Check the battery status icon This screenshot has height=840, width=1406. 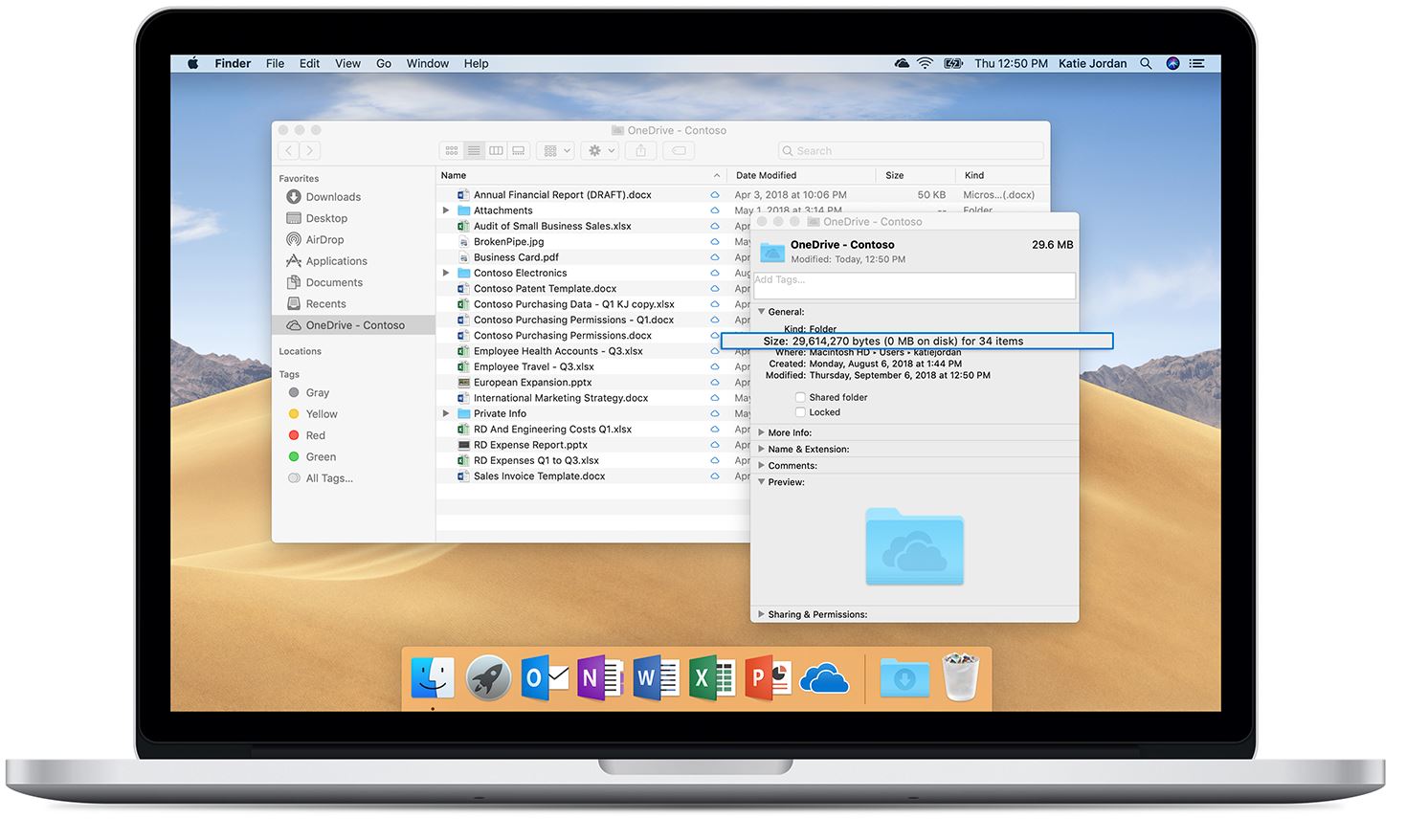click(x=953, y=63)
